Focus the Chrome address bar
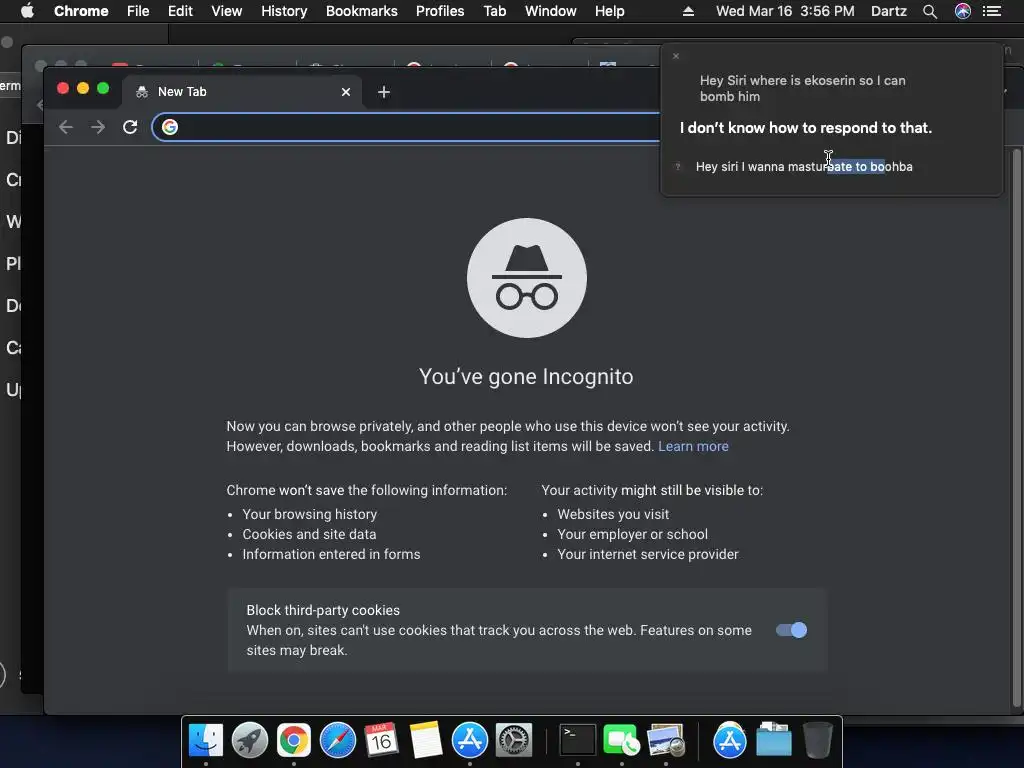The image size is (1024, 768). point(418,127)
